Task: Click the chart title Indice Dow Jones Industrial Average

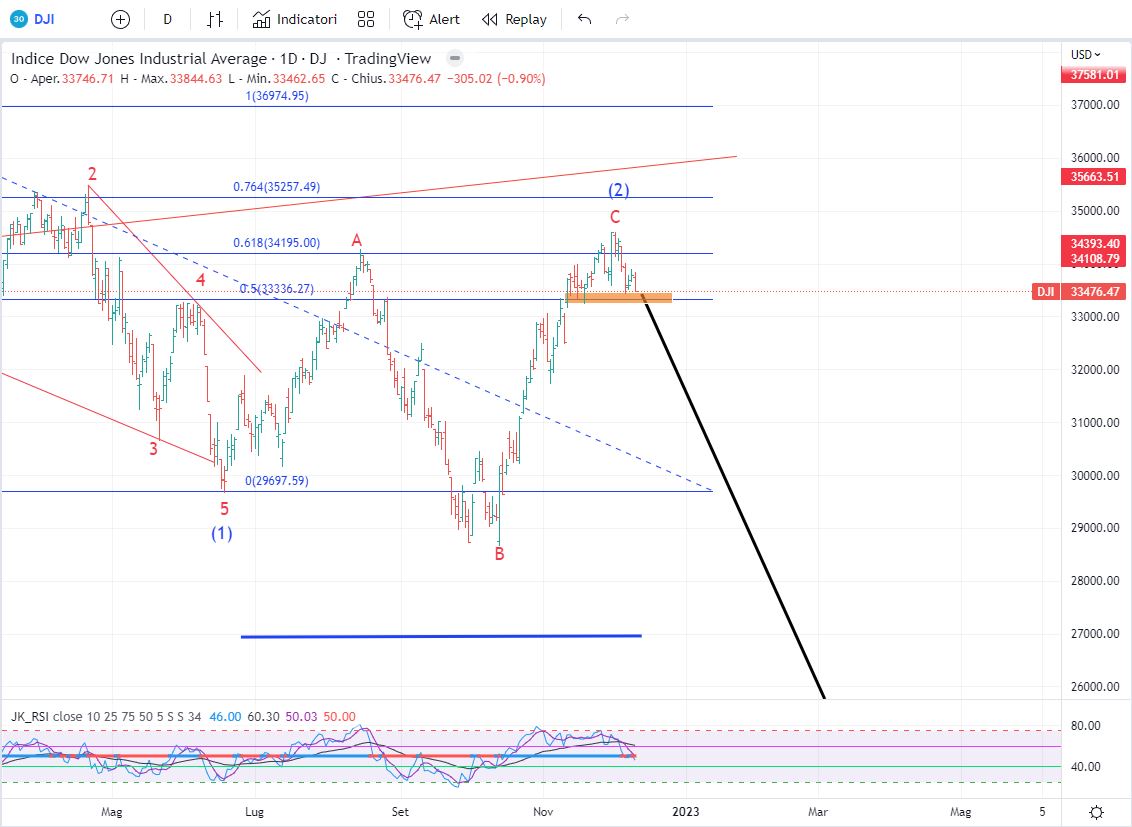Action: click(139, 58)
